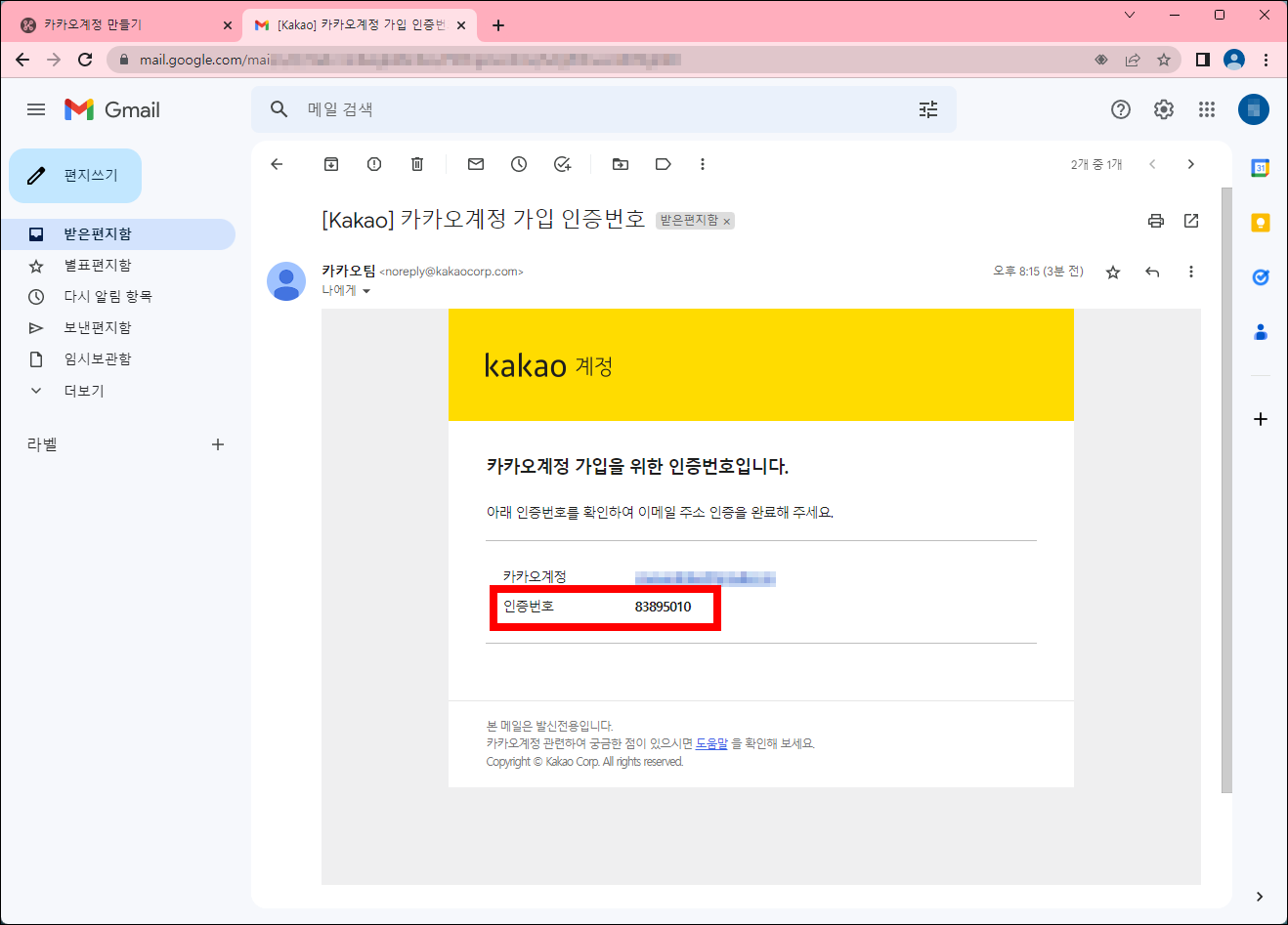1288x925 pixels.
Task: Expand recipient details next to 나에게
Action: pos(366,291)
